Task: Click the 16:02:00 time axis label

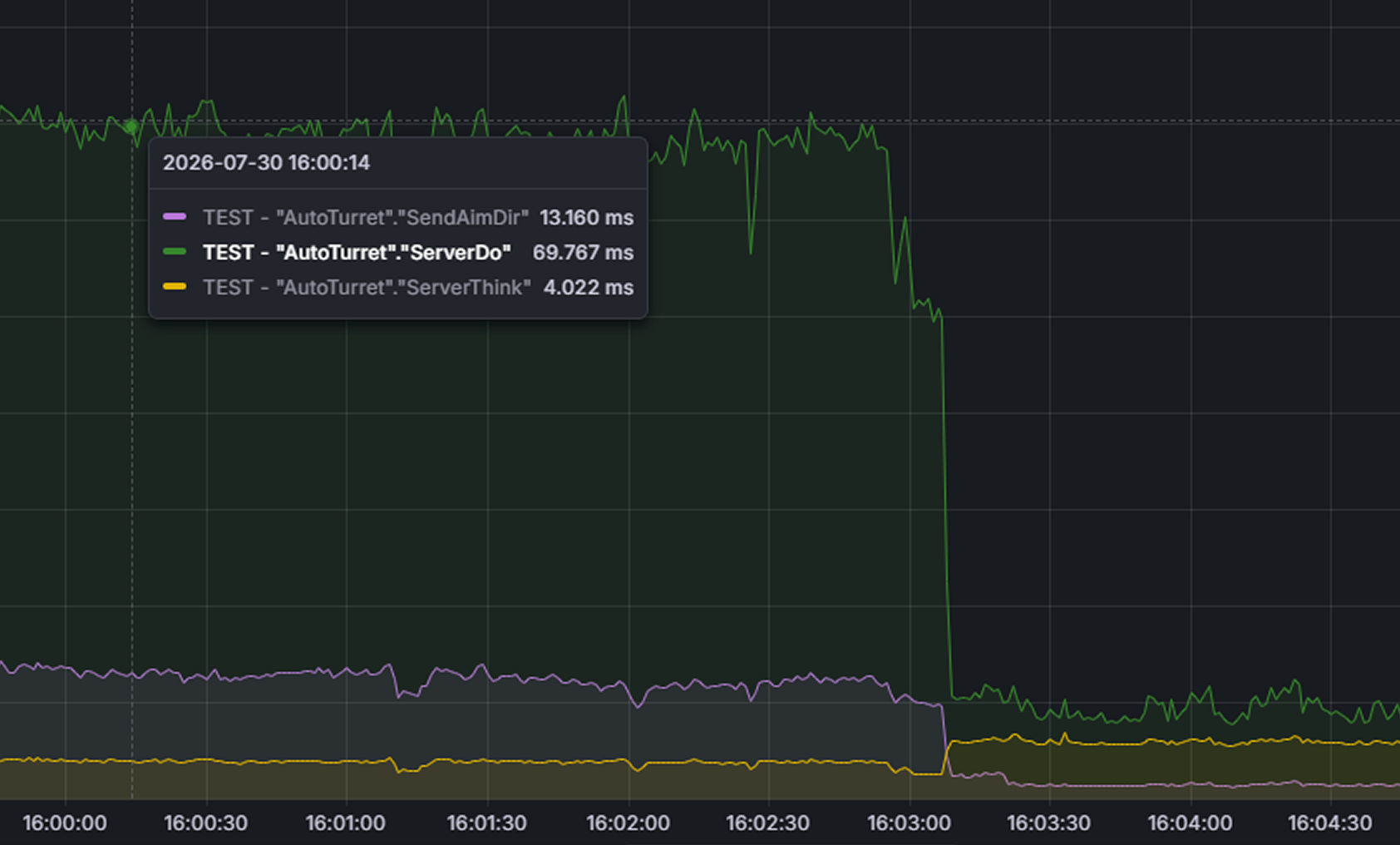Action: click(x=628, y=823)
